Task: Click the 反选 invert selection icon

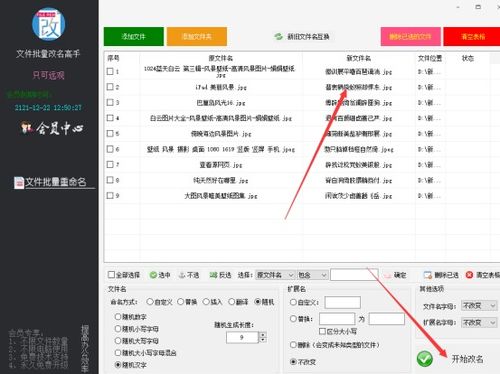Action: pos(213,275)
